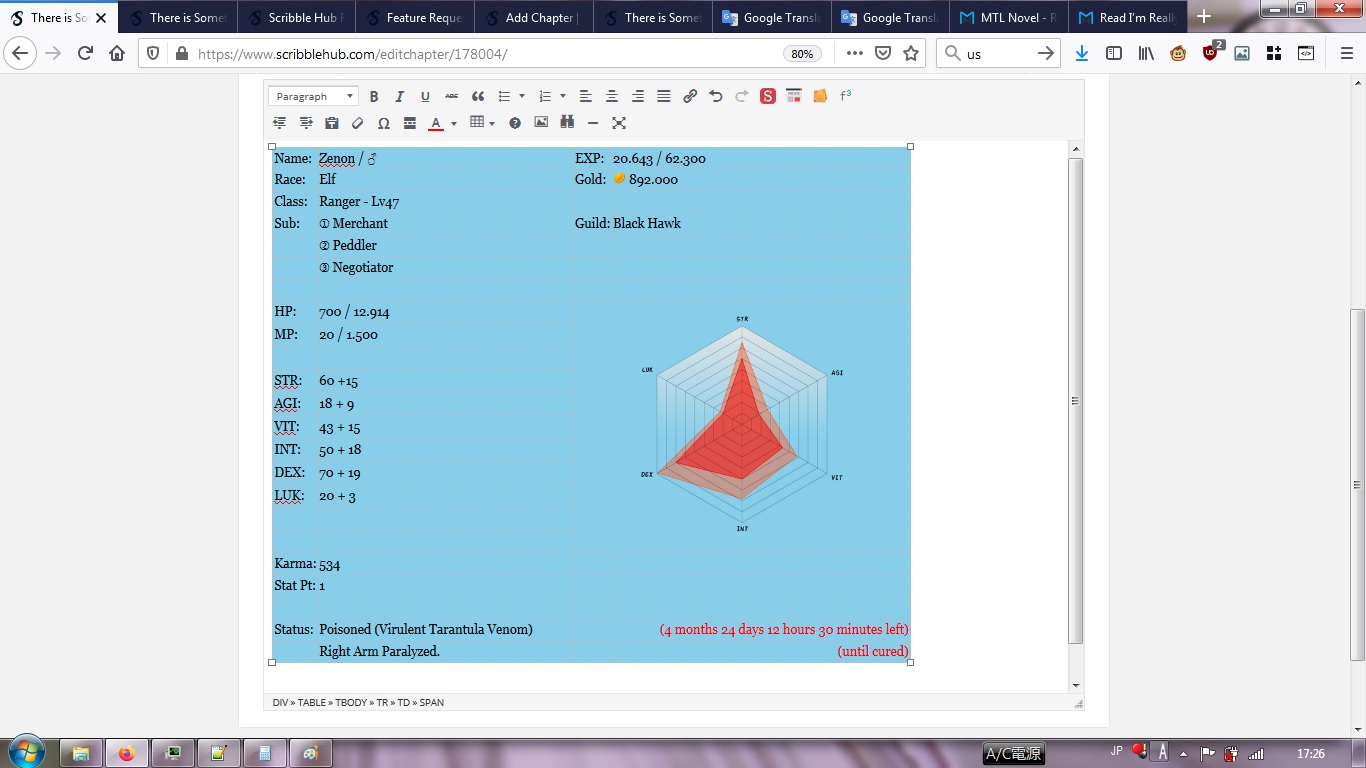1366x768 pixels.
Task: Insert a link with the chain icon
Action: [x=690, y=97]
